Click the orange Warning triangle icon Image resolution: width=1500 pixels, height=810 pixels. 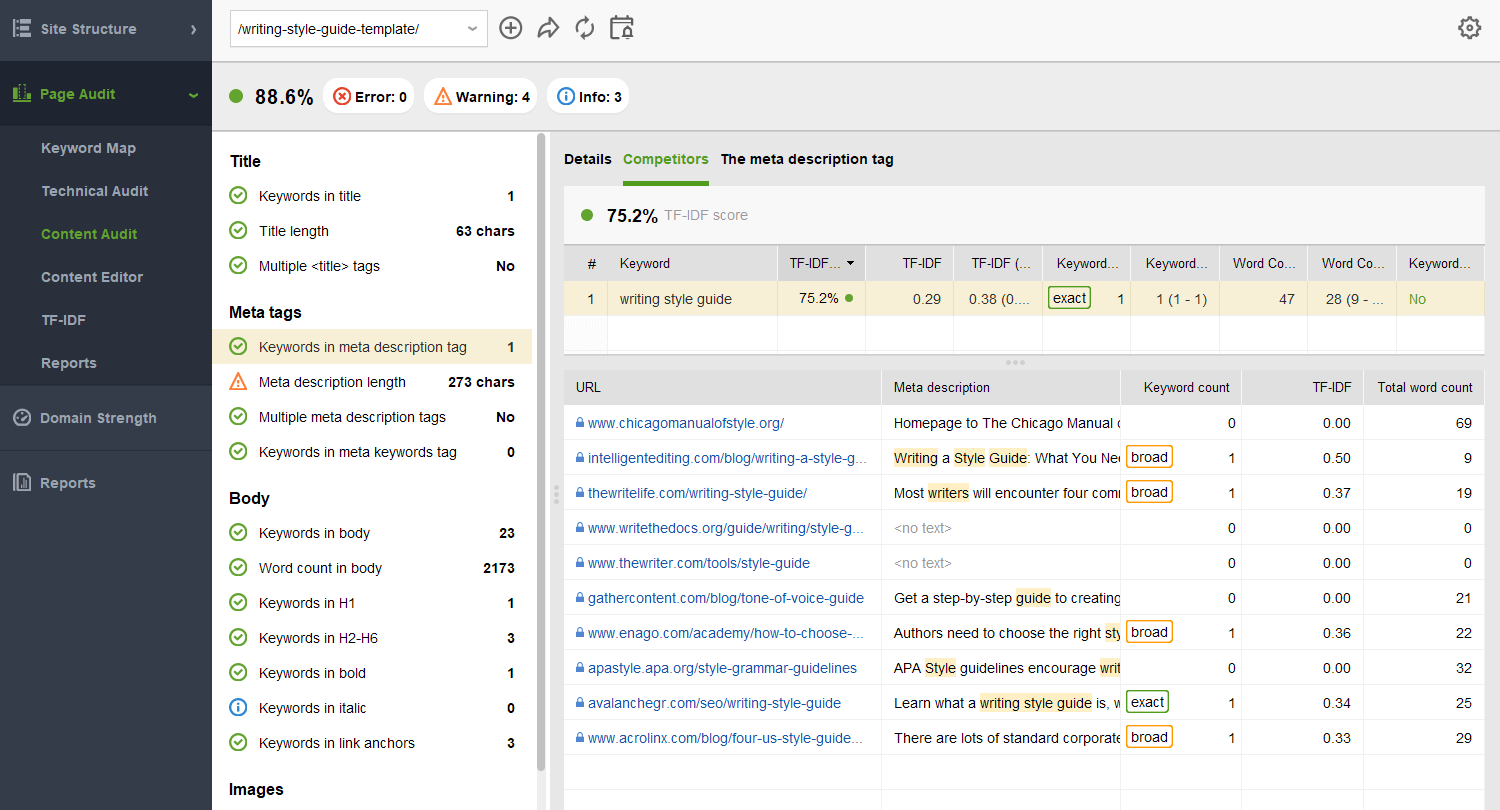(x=443, y=97)
